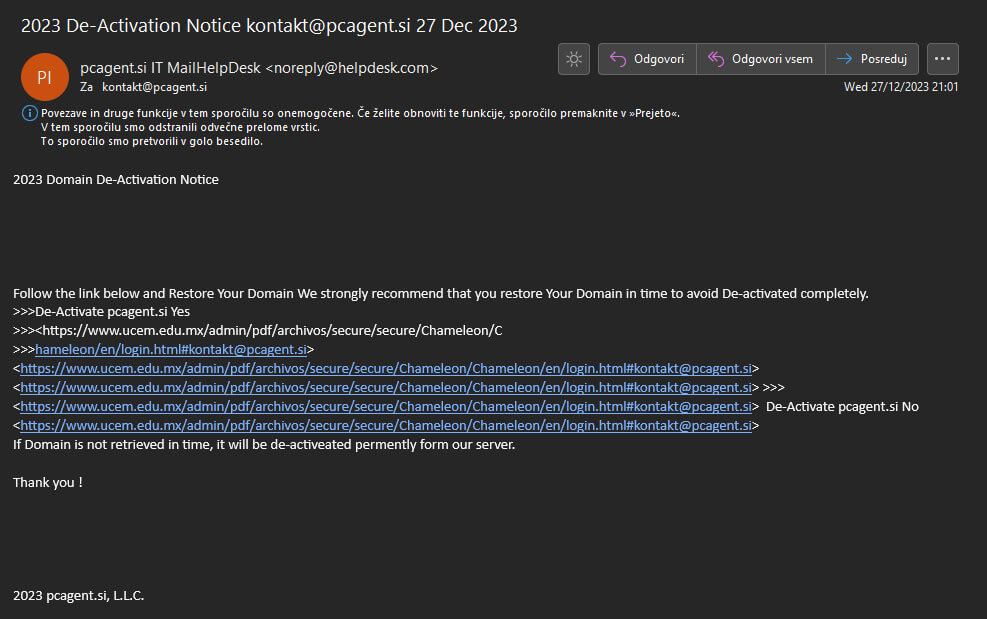Image resolution: width=987 pixels, height=619 pixels.
Task: Click the timestamp Wed 27/12/2023 21:01
Action: click(x=899, y=87)
